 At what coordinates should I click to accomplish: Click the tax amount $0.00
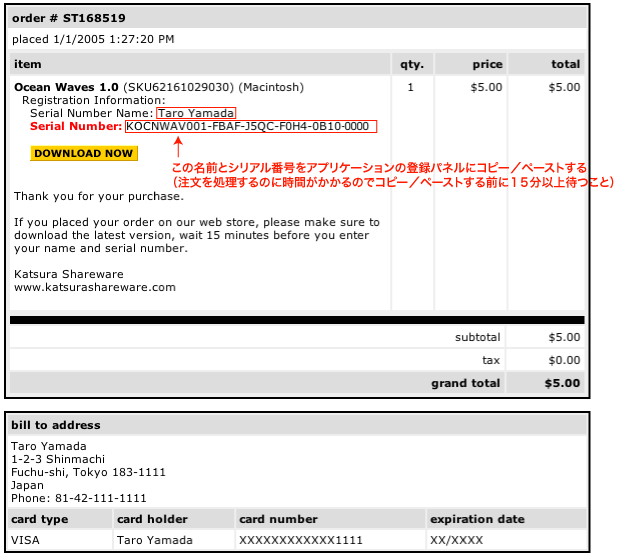pos(564,360)
